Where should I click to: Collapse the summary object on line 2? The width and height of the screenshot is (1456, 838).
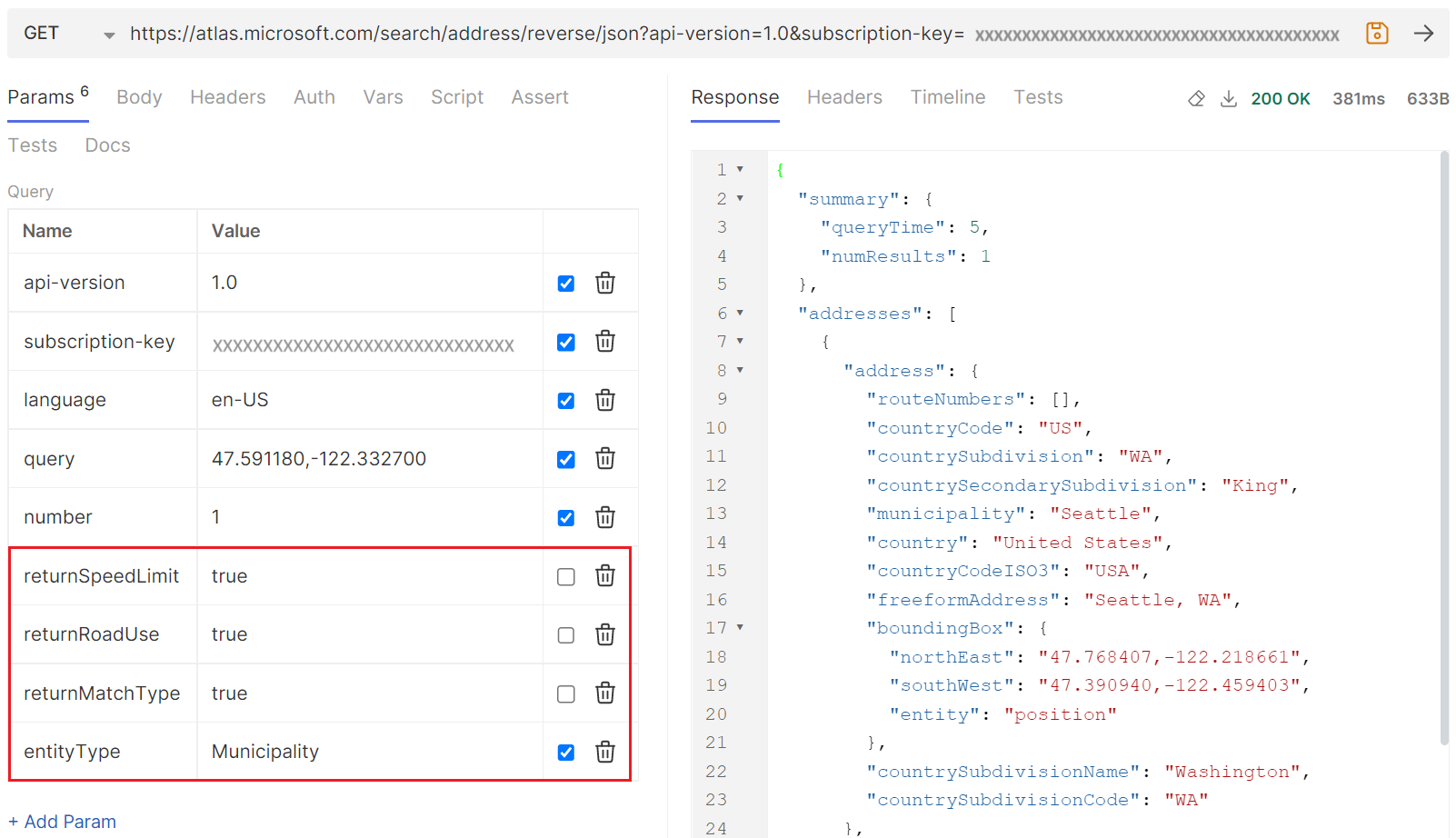coord(739,198)
